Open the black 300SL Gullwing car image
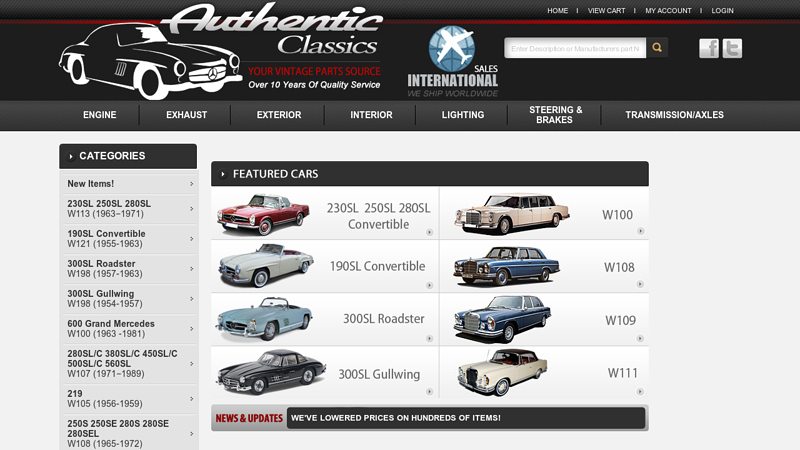 (x=271, y=372)
